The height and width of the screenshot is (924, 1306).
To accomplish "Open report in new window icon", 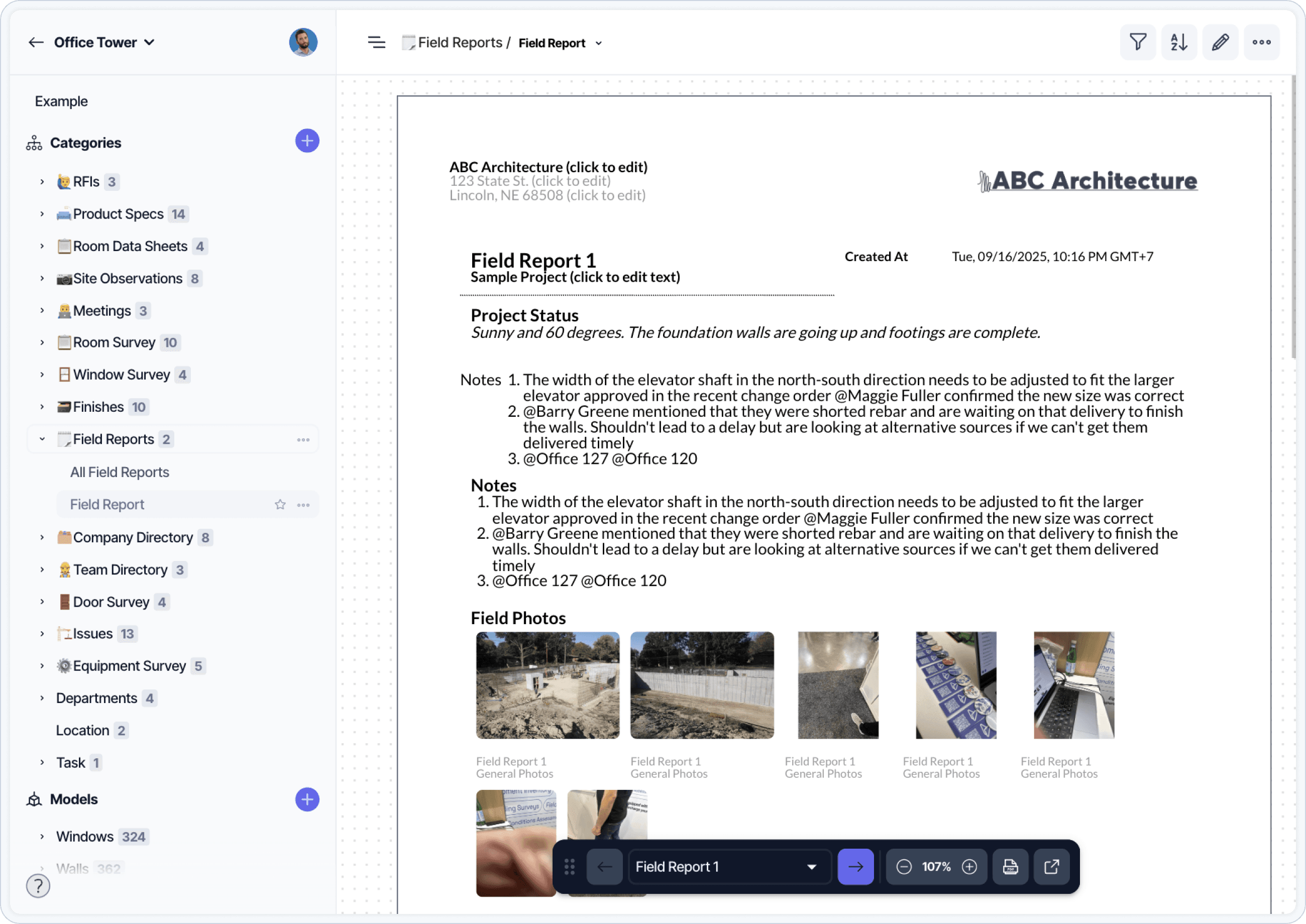I will pos(1051,867).
